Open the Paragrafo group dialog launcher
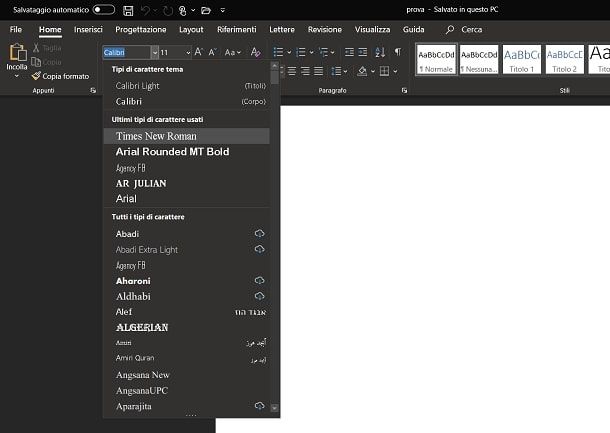The height and width of the screenshot is (433, 610). pos(404,90)
